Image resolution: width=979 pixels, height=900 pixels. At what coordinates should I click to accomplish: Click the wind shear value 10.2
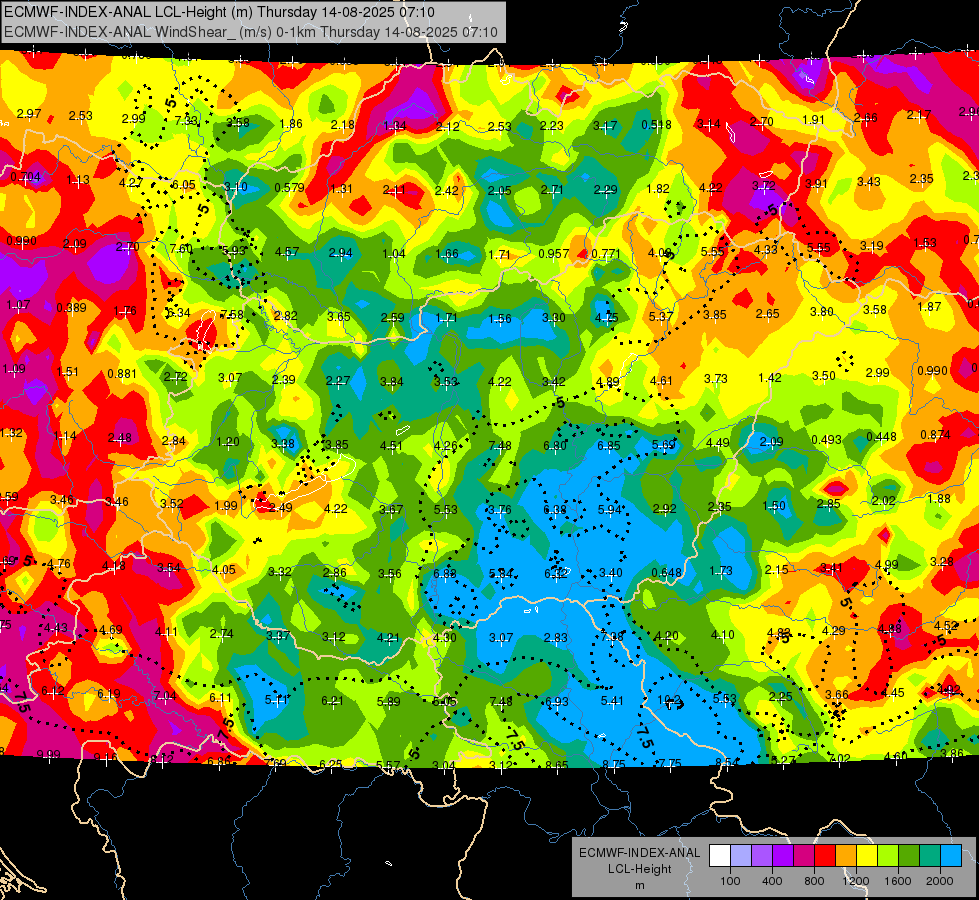669,700
